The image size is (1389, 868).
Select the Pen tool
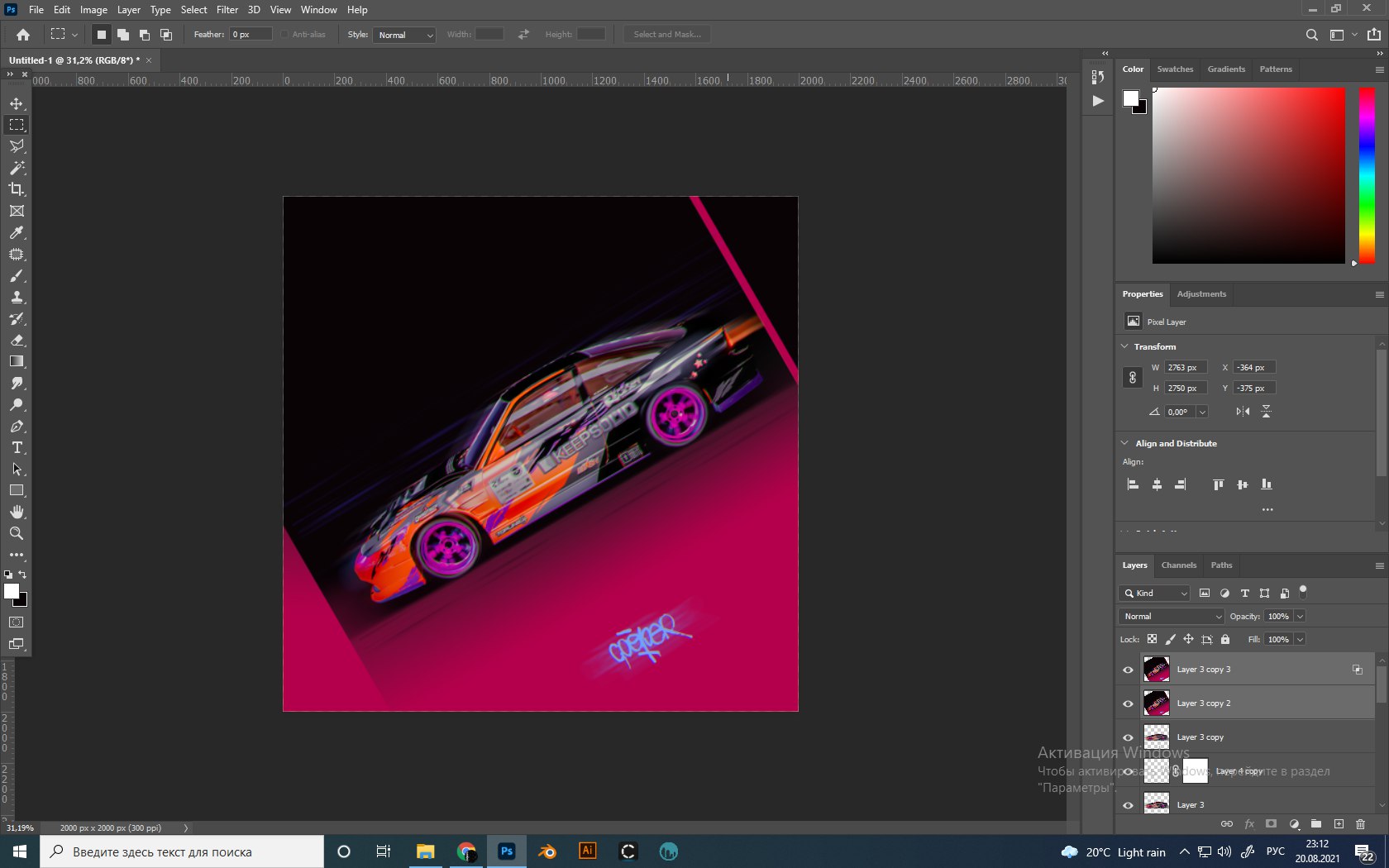pyautogui.click(x=17, y=427)
